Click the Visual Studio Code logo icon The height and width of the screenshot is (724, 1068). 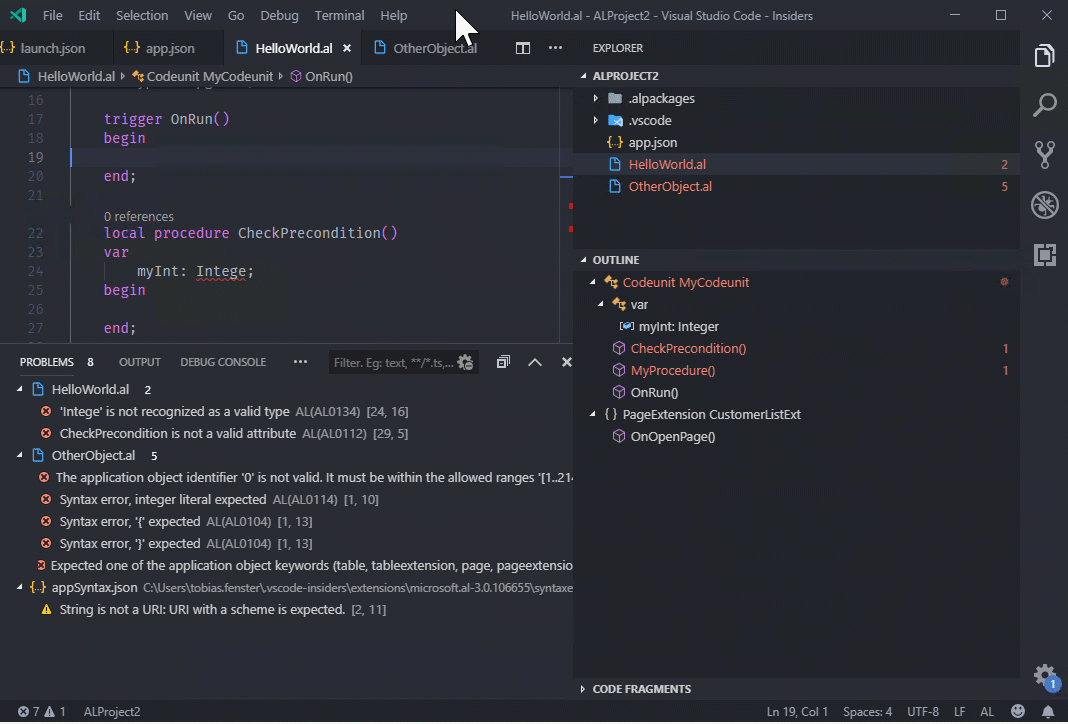tap(18, 15)
